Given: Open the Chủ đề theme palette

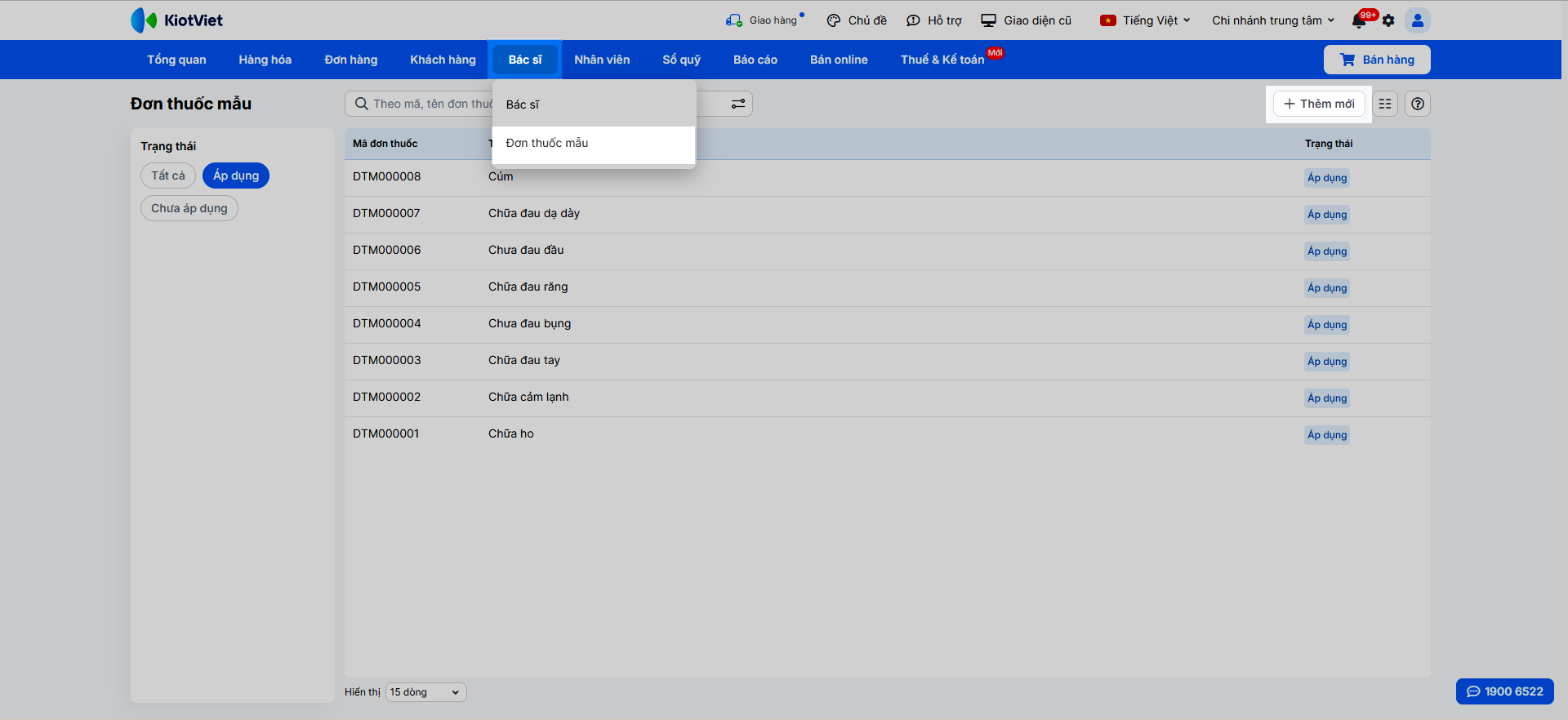Looking at the screenshot, I should click(x=857, y=20).
